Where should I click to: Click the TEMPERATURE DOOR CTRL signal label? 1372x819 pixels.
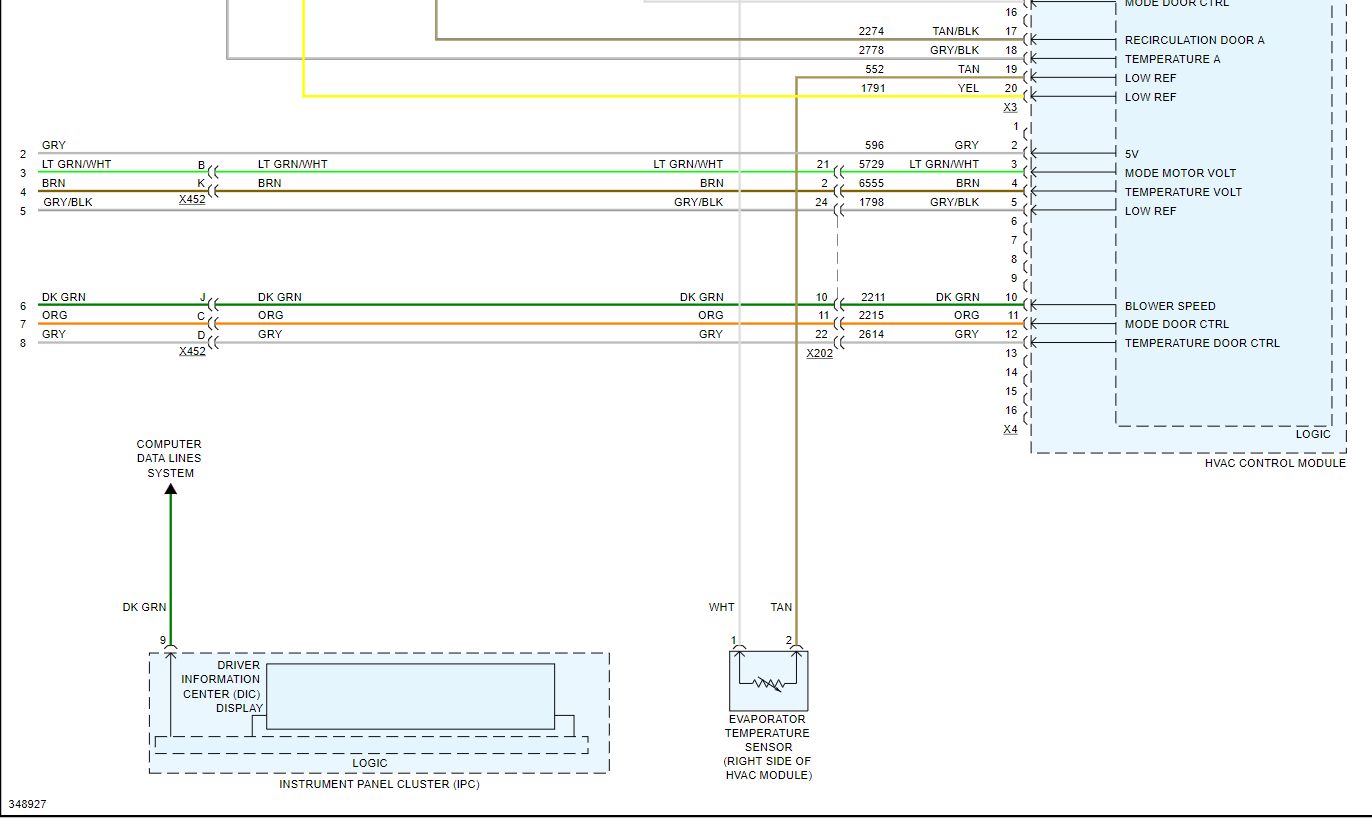pos(1202,343)
